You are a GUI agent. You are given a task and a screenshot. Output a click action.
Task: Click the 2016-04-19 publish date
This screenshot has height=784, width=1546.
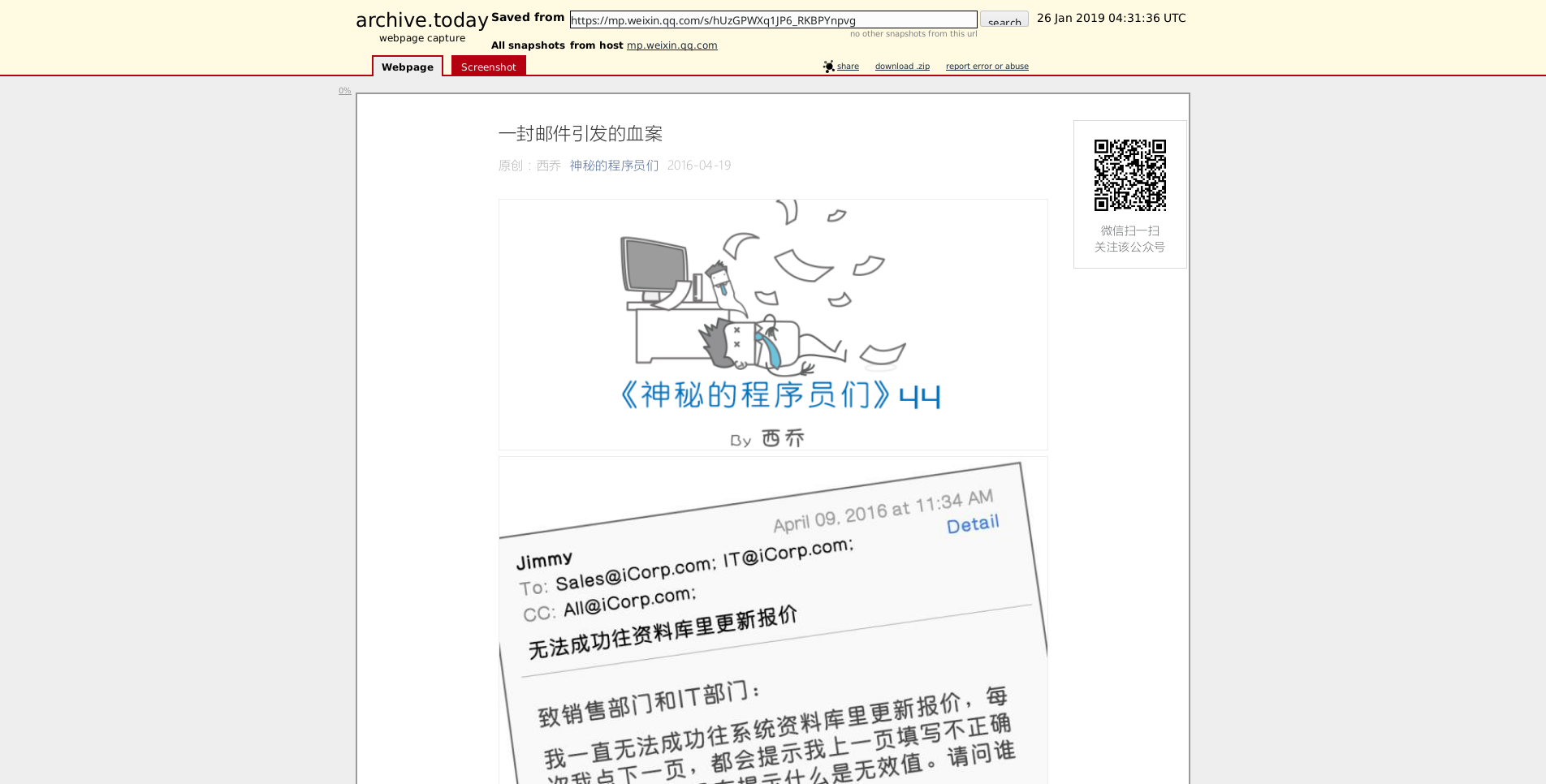[x=698, y=166]
